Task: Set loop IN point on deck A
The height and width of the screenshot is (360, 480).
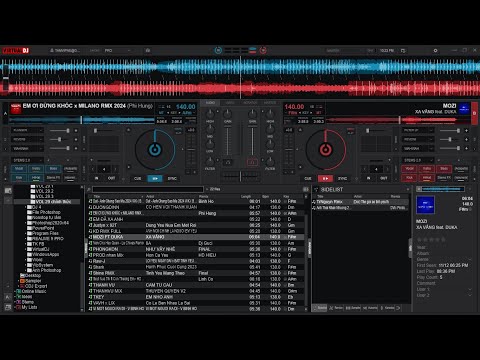Action: pos(97,178)
